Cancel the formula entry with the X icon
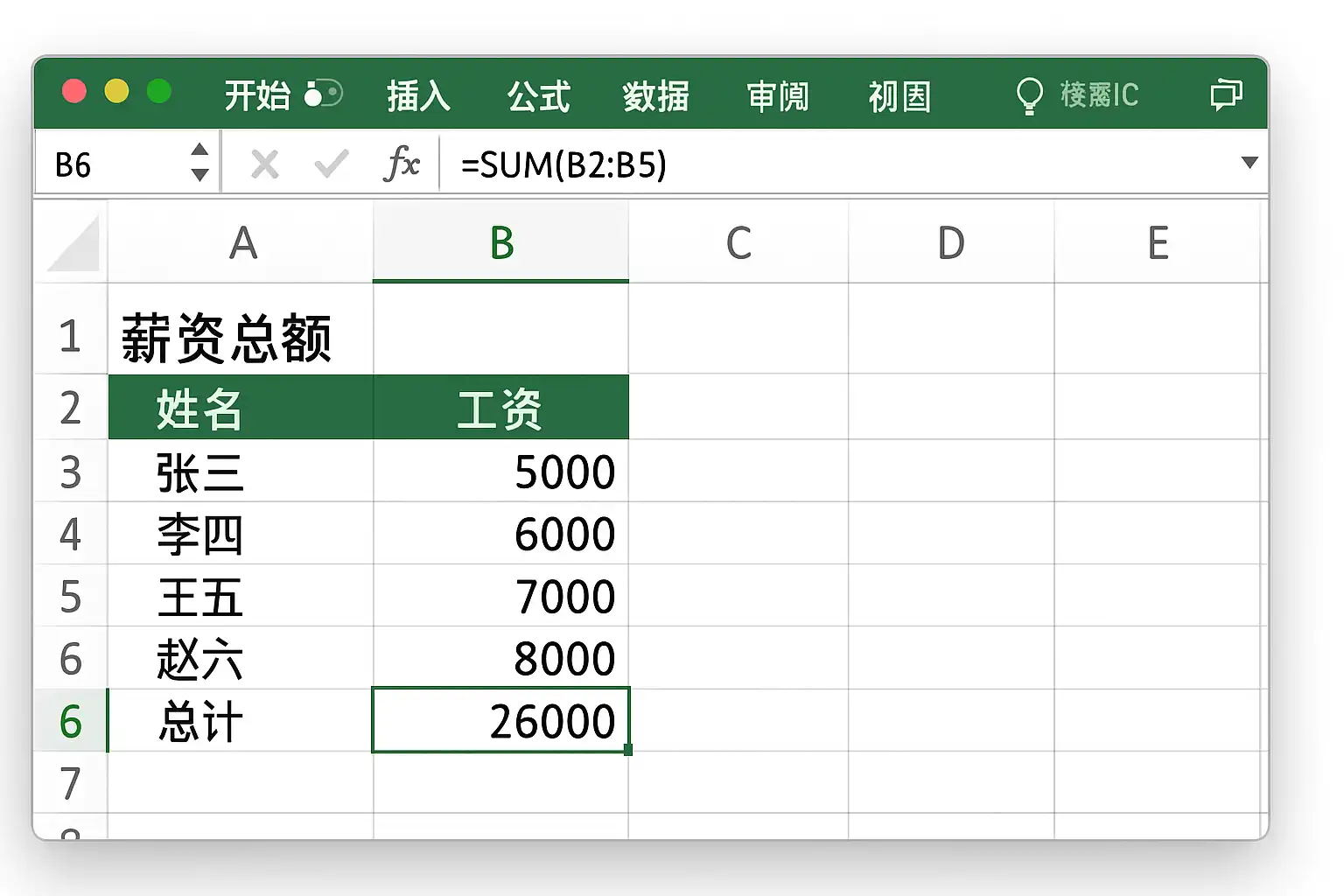The image size is (1344, 896). click(264, 164)
